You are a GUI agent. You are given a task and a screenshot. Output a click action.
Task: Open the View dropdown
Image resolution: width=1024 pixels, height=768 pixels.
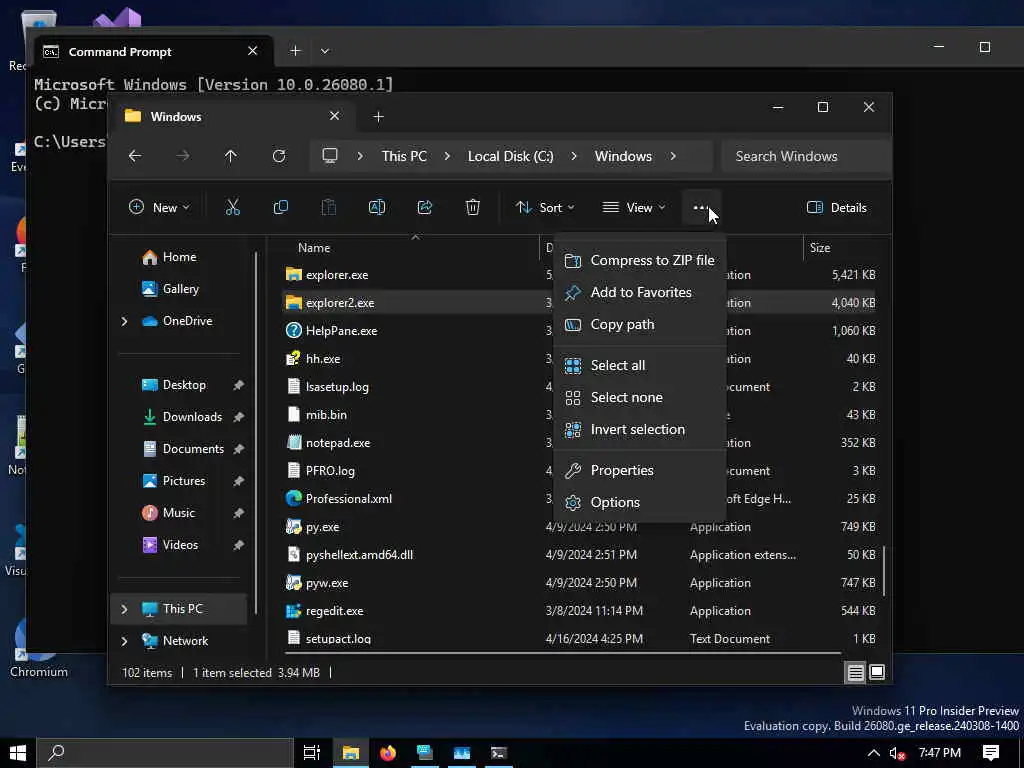633,208
